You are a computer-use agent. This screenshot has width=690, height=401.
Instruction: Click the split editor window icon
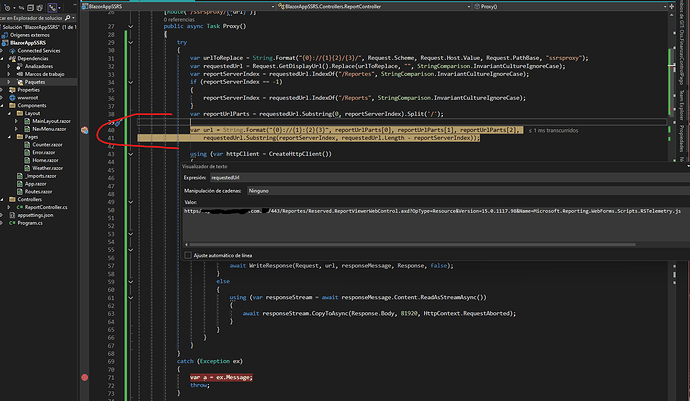pyautogui.click(x=672, y=7)
